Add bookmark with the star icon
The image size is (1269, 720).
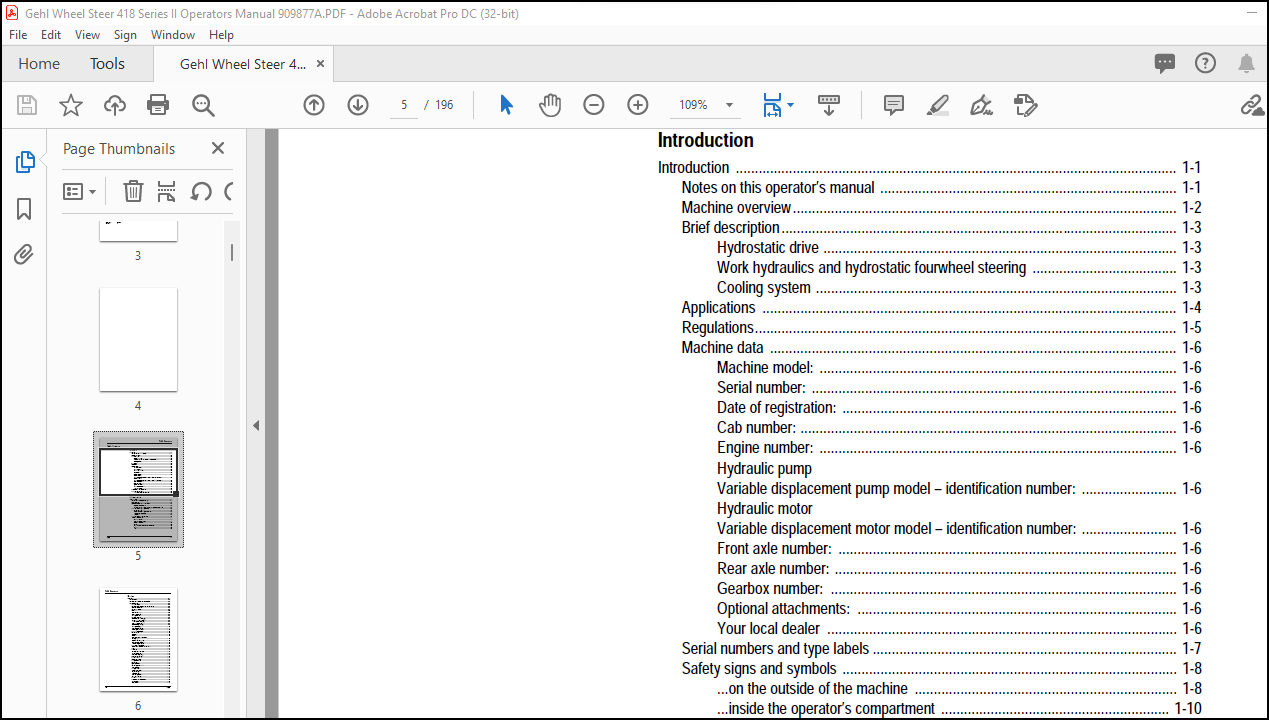(71, 105)
